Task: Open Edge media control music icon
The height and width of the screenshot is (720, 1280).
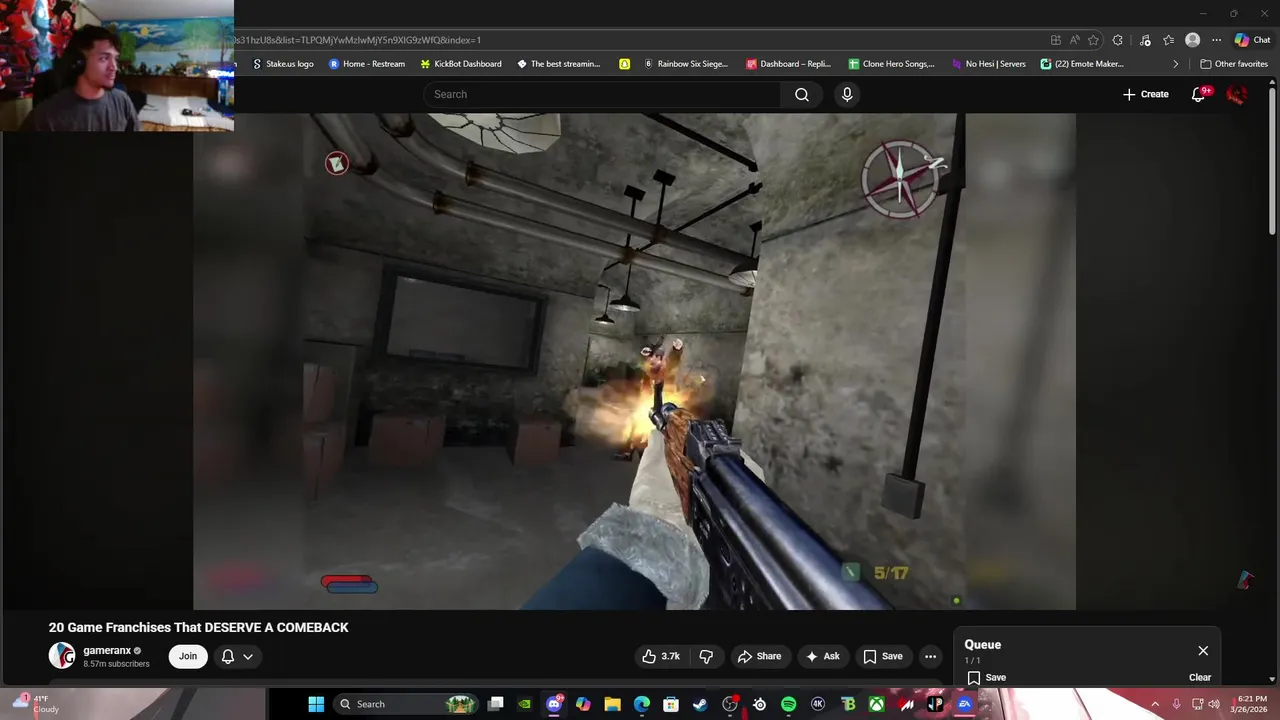Action: [1145, 40]
